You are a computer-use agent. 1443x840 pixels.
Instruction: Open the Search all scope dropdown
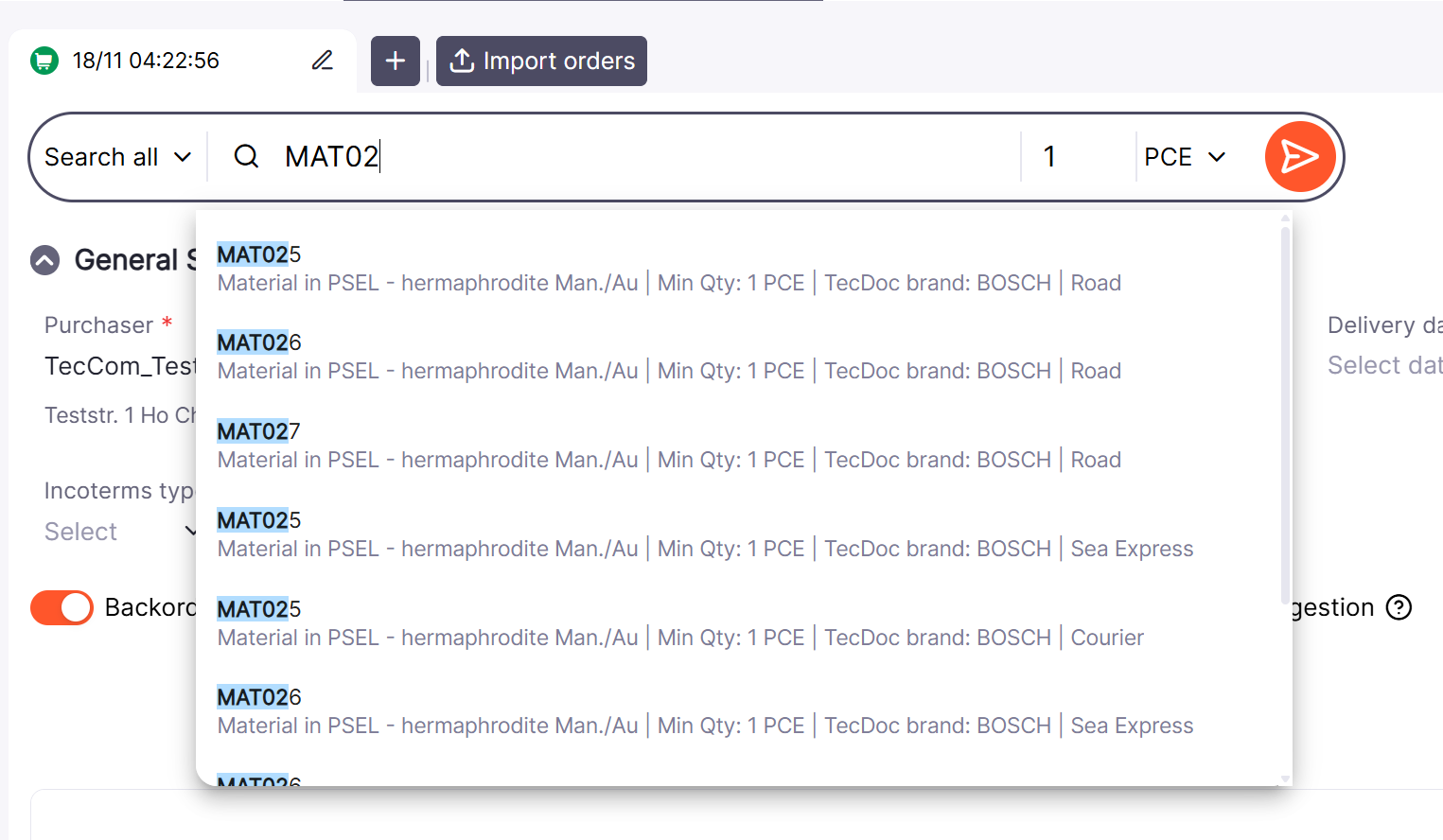pyautogui.click(x=116, y=156)
